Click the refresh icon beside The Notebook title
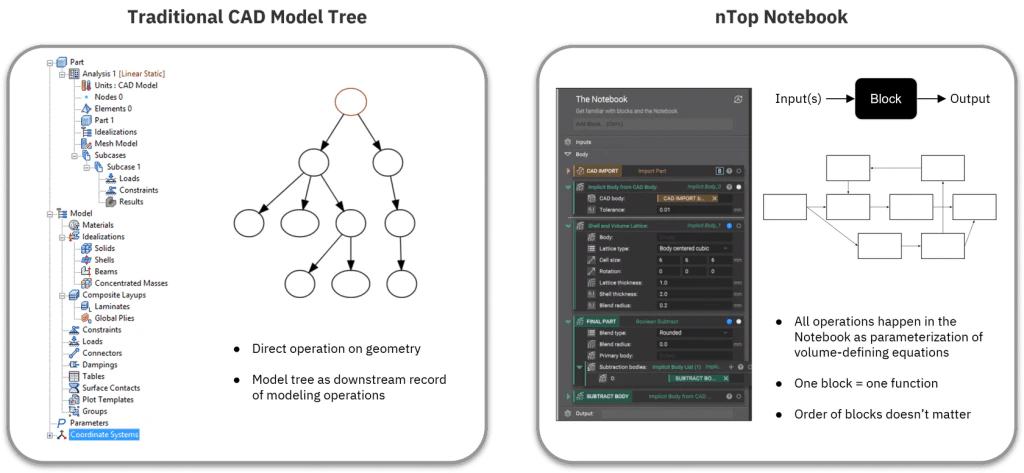This screenshot has height=473, width=1024. pyautogui.click(x=738, y=99)
